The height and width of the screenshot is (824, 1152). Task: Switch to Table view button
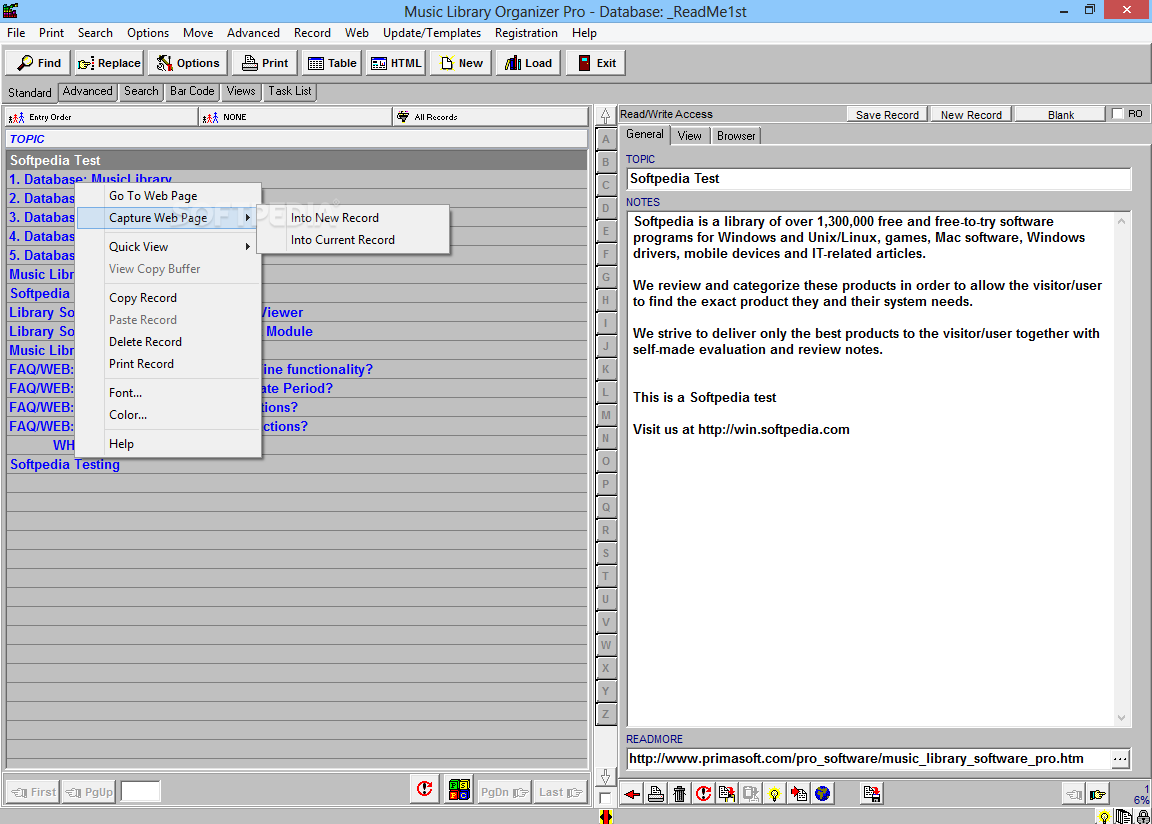tap(331, 63)
